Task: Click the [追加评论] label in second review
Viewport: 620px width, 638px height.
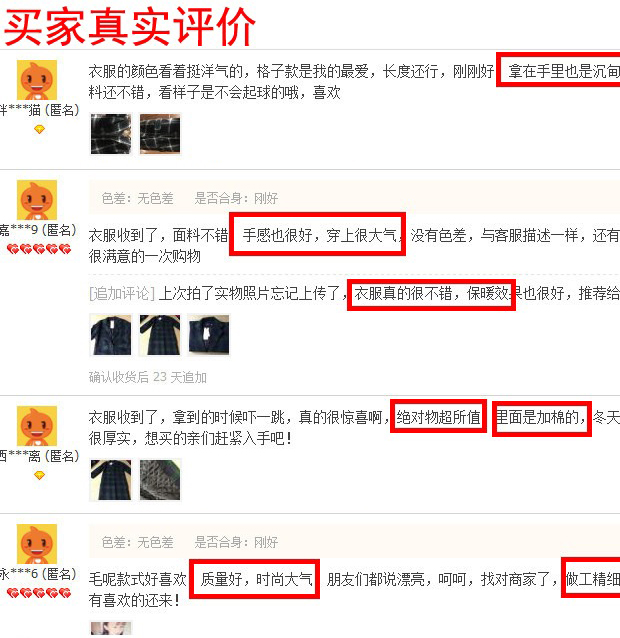Action: [122, 293]
